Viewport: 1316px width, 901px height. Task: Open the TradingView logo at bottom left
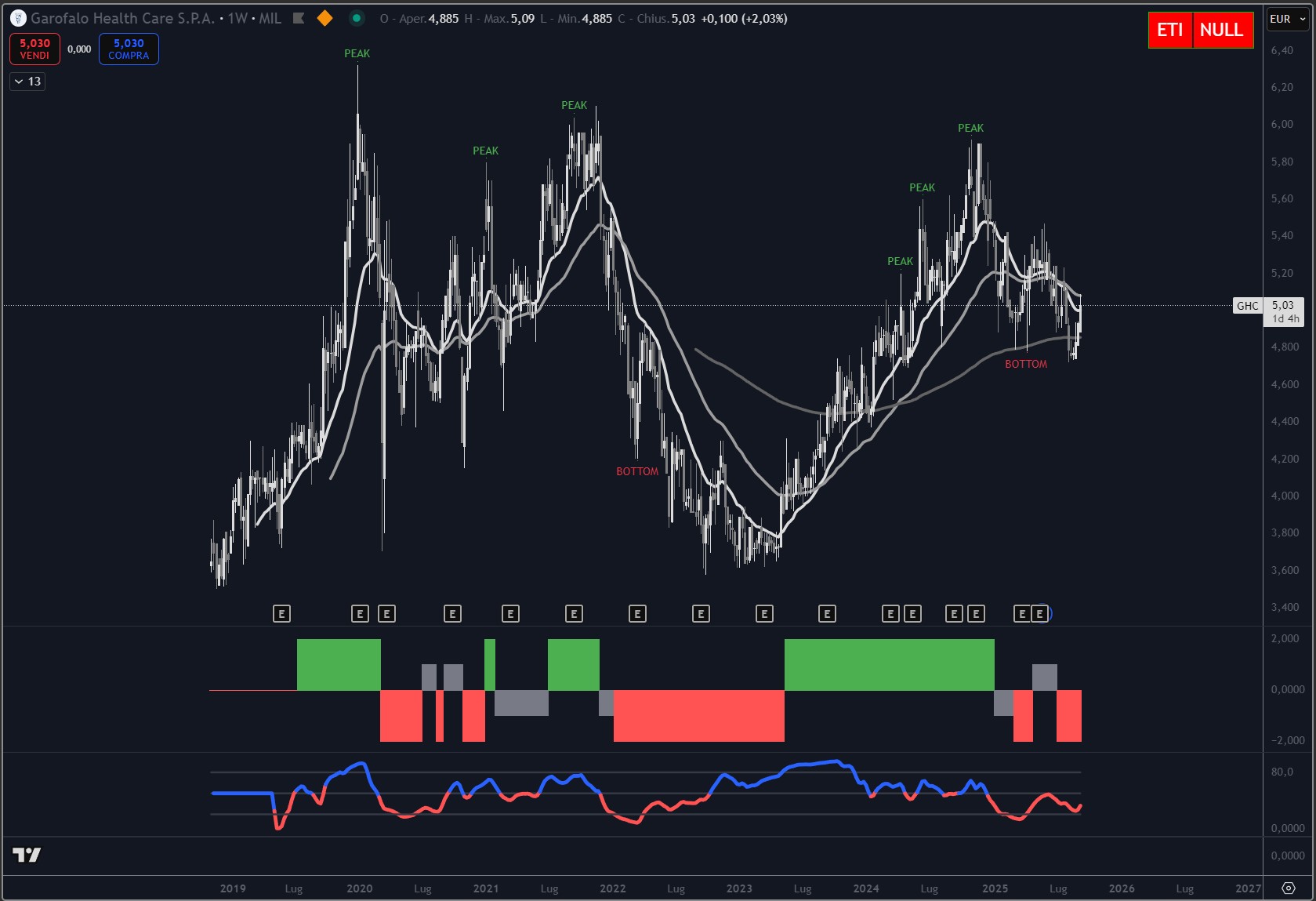pos(27,855)
